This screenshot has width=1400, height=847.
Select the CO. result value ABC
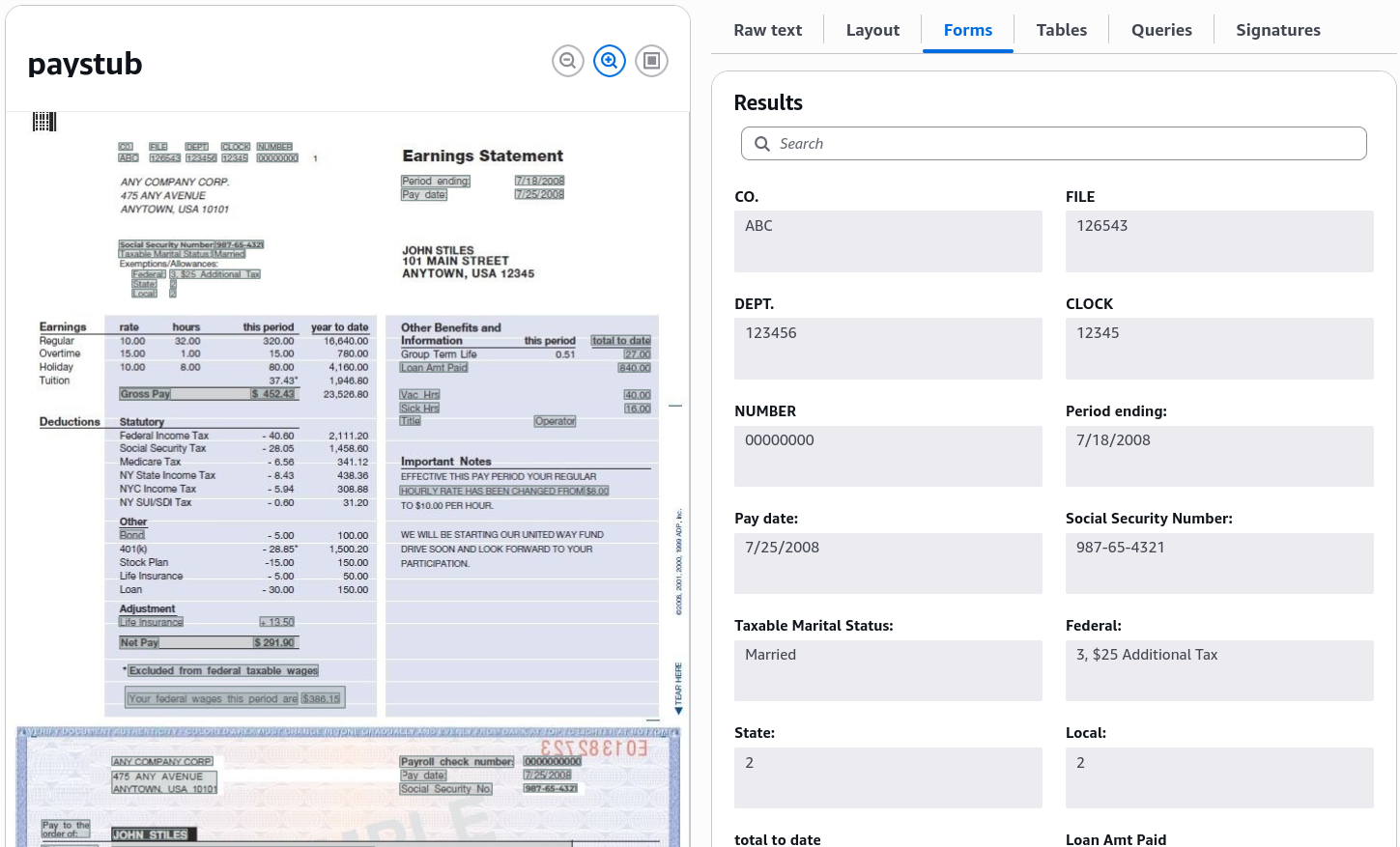click(888, 241)
